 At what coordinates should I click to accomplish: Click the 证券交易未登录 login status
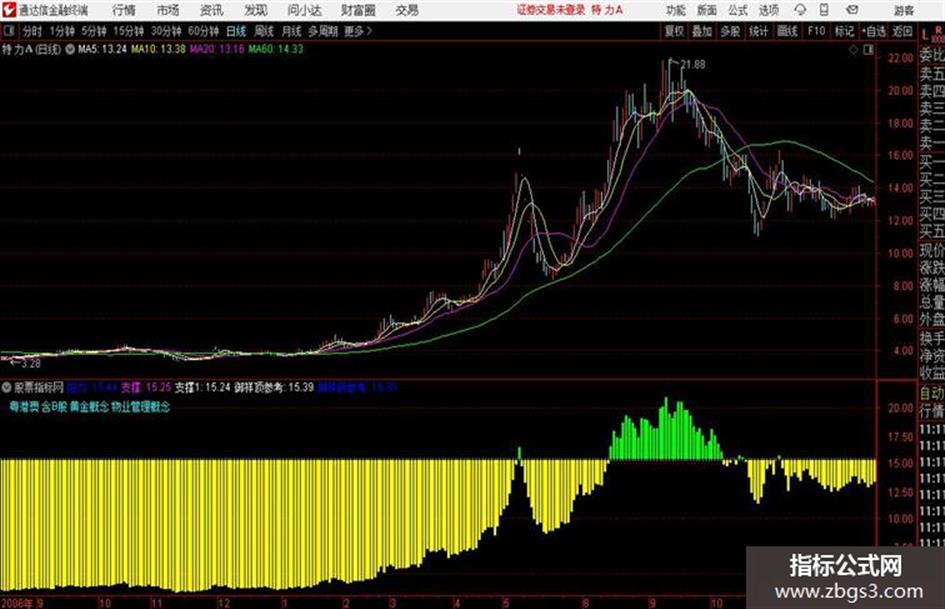pyautogui.click(x=551, y=10)
